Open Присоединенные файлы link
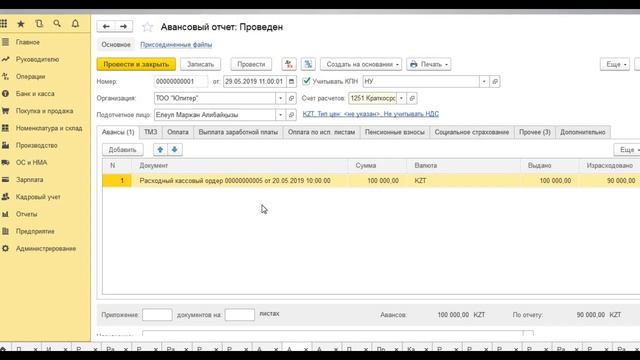Image resolution: width=640 pixels, height=360 pixels. click(x=176, y=44)
